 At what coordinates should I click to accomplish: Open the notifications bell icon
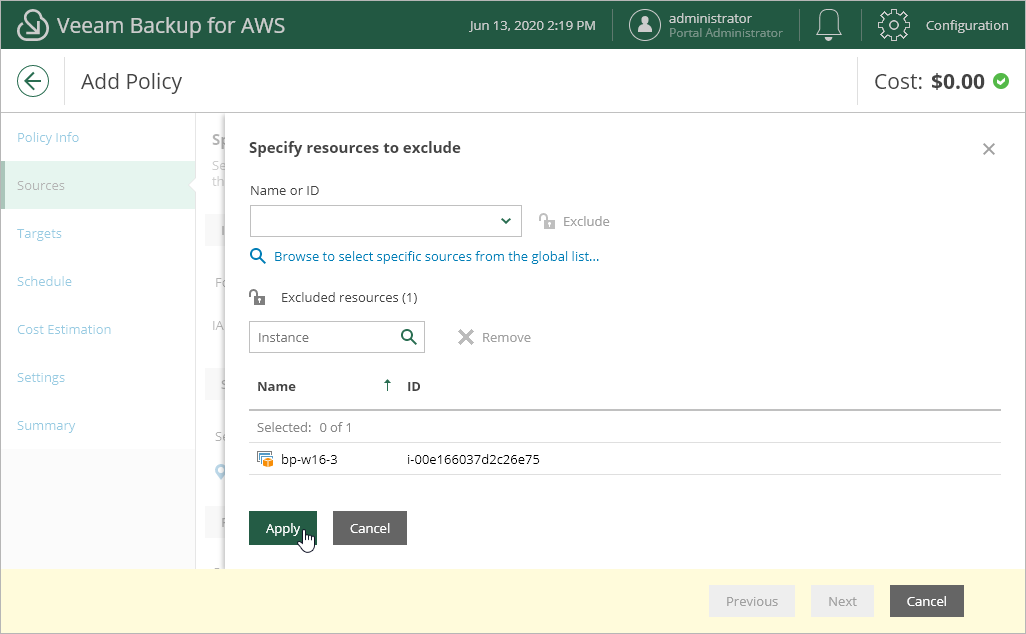pos(828,25)
